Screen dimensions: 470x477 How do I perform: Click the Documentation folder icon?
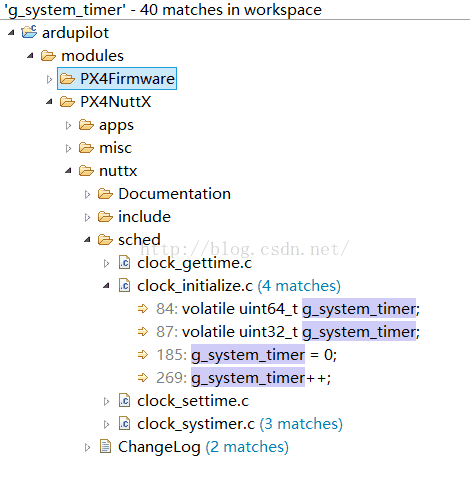pyautogui.click(x=105, y=194)
